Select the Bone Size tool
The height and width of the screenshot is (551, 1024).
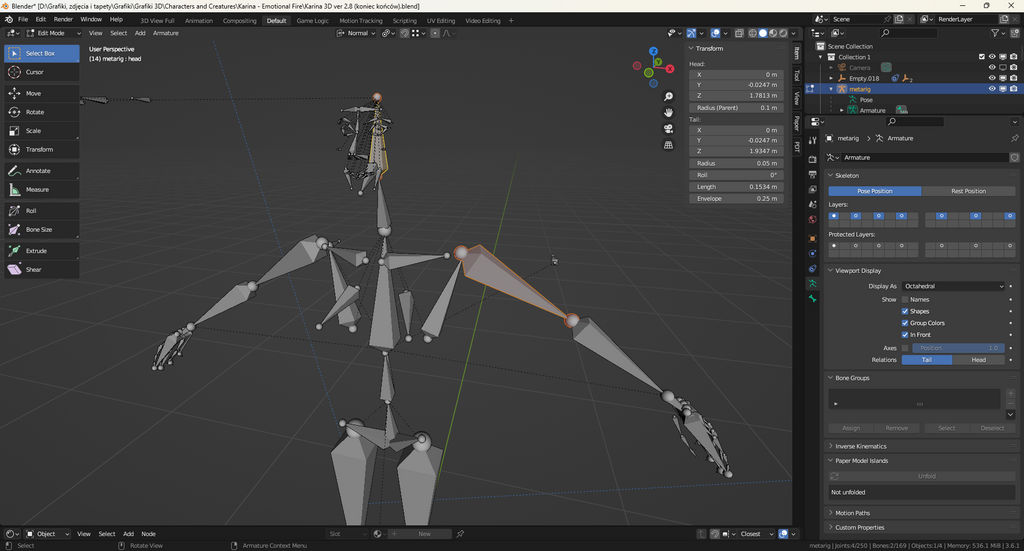point(38,229)
